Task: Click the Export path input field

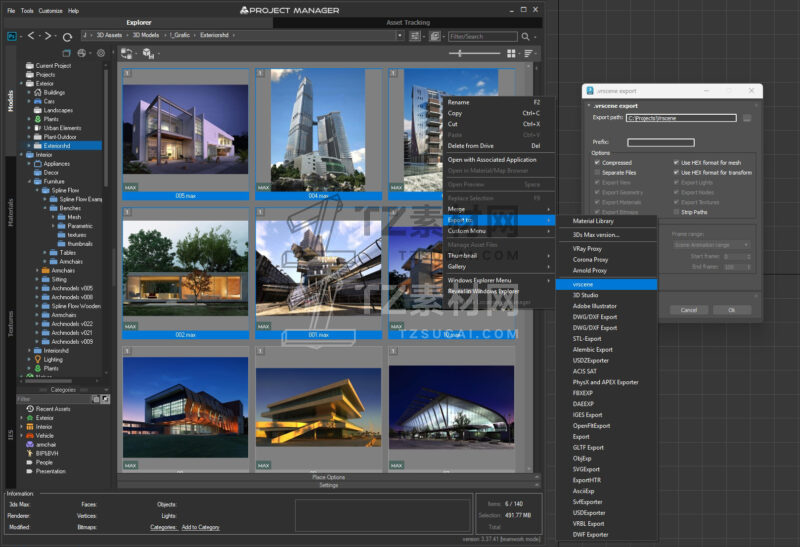Action: (680, 118)
